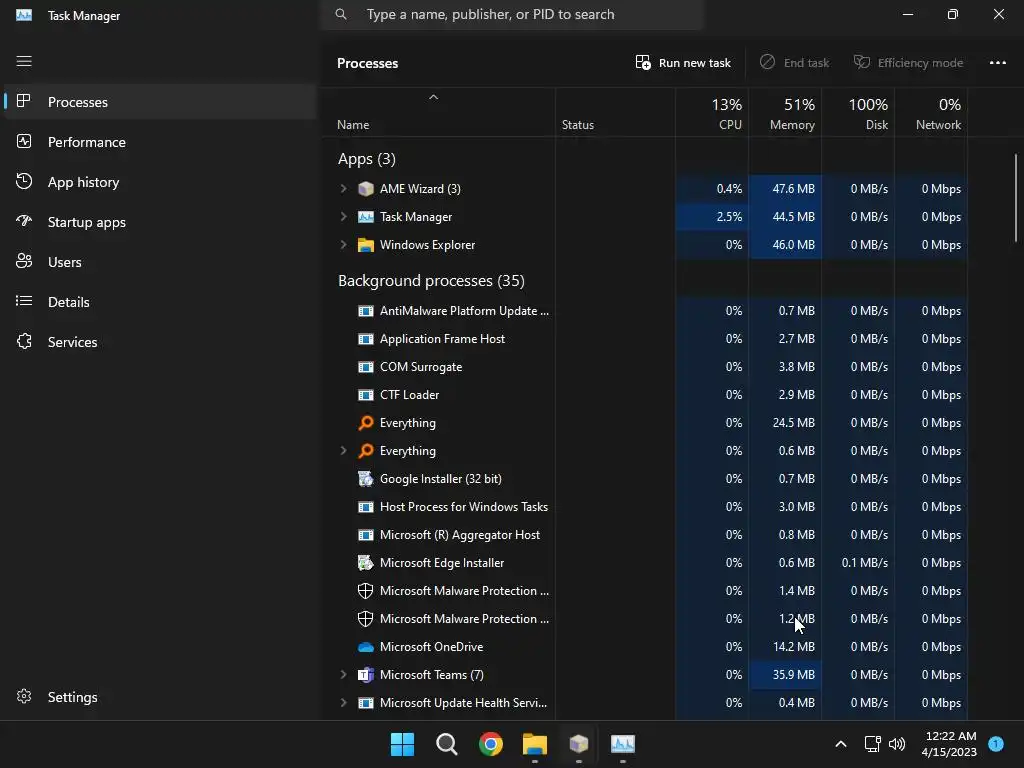This screenshot has height=768, width=1024.
Task: Open the clock and date flyout
Action: coord(950,744)
